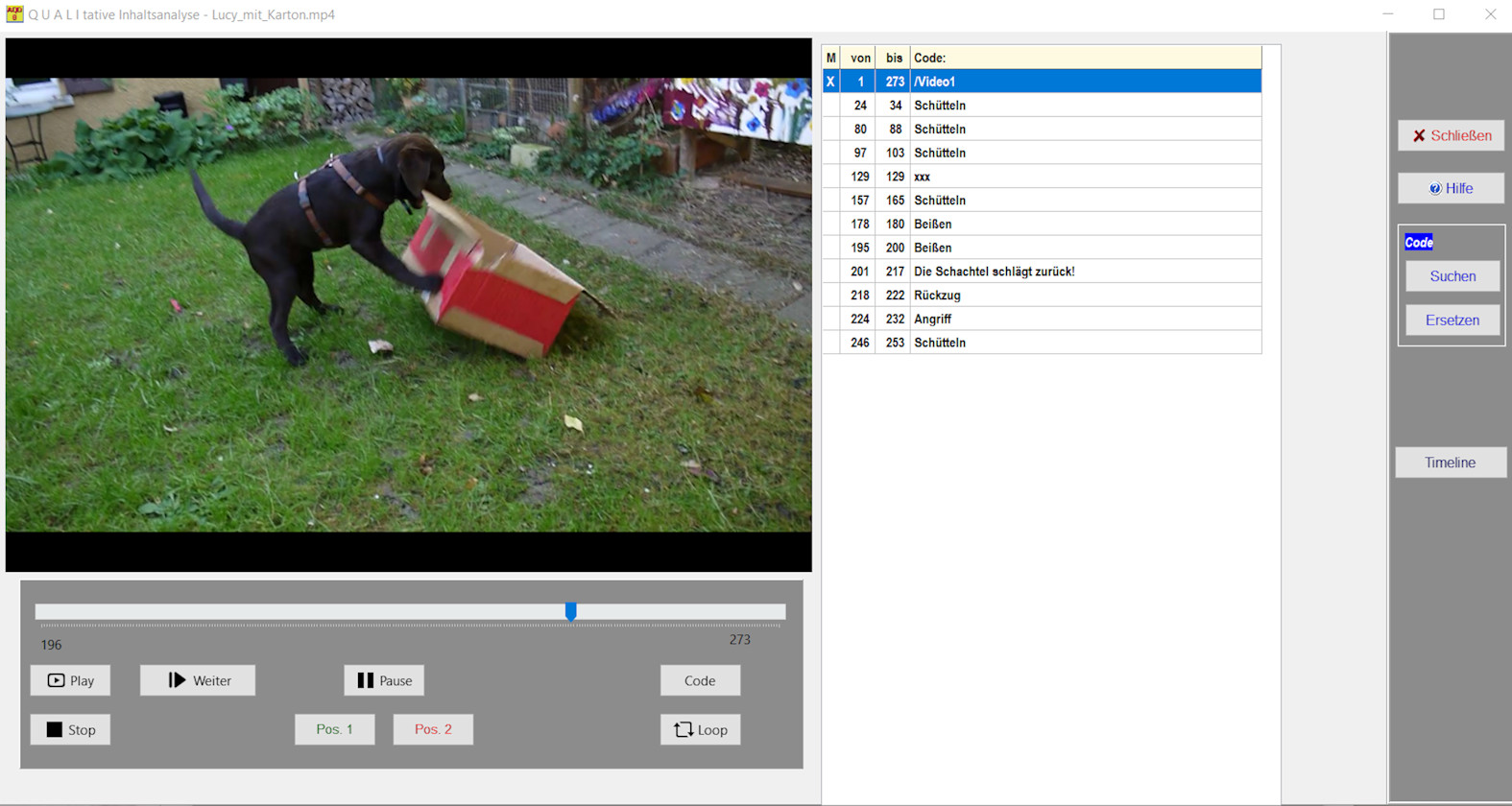Toggle Loop playback
Screen dimensions: 1512x806
[x=700, y=729]
